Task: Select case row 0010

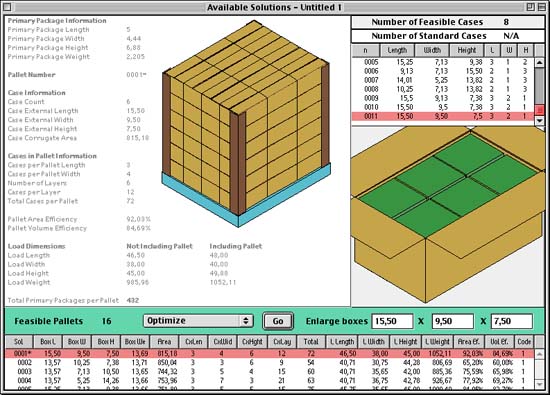Action: (443, 107)
